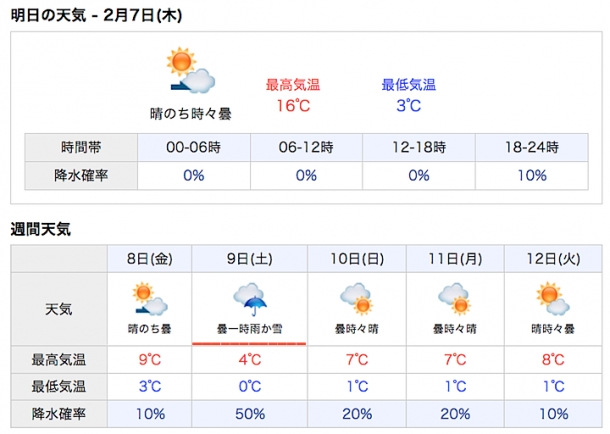This screenshot has height=434, width=610.
Task: Click the 16℃ maximum temperature value
Action: coord(293,106)
